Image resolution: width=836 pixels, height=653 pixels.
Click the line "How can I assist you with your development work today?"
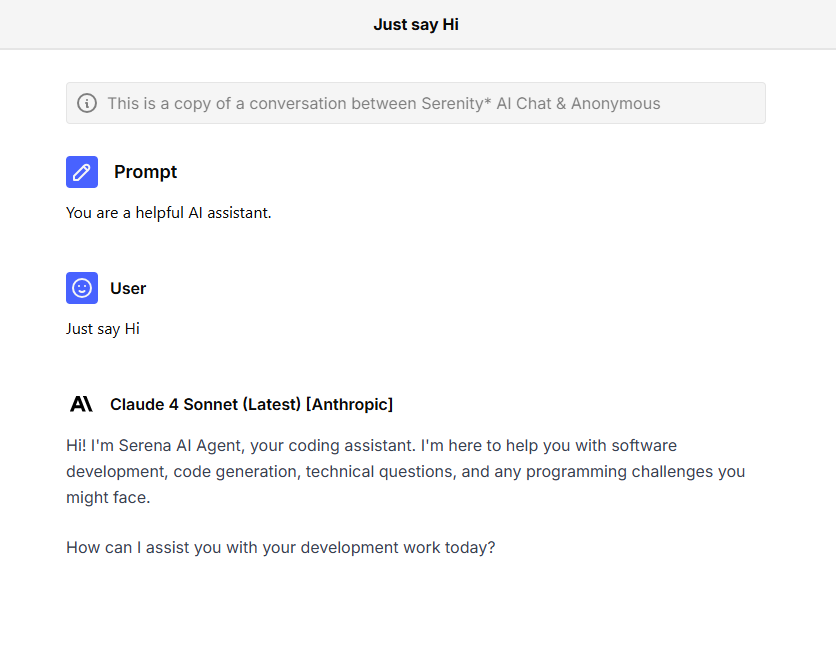tap(280, 547)
